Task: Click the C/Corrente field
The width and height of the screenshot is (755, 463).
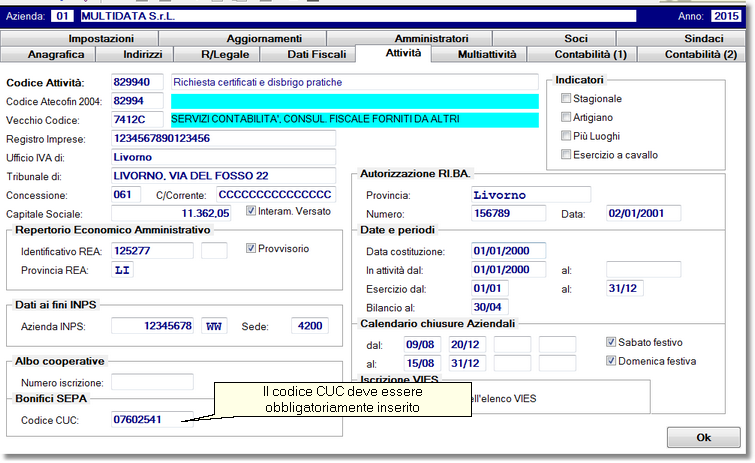Action: pos(276,195)
